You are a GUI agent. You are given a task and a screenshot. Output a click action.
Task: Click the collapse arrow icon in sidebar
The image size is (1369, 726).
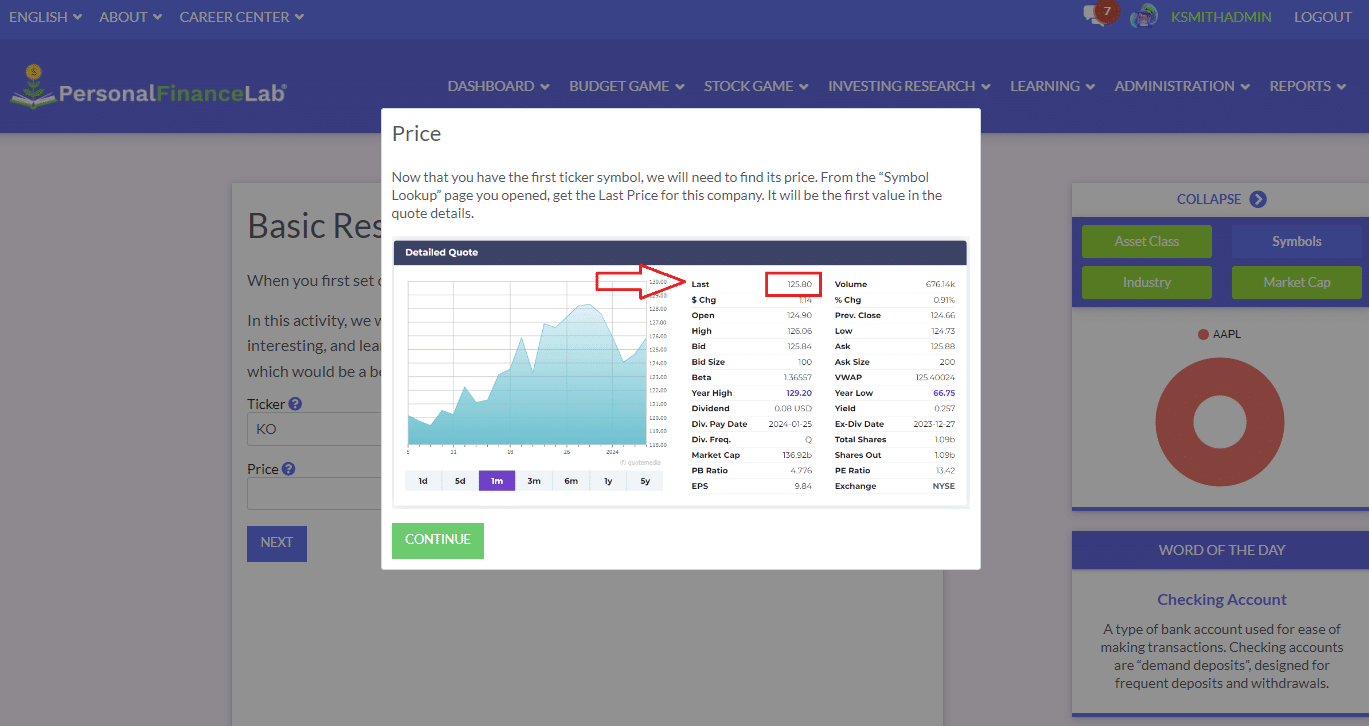point(1258,199)
